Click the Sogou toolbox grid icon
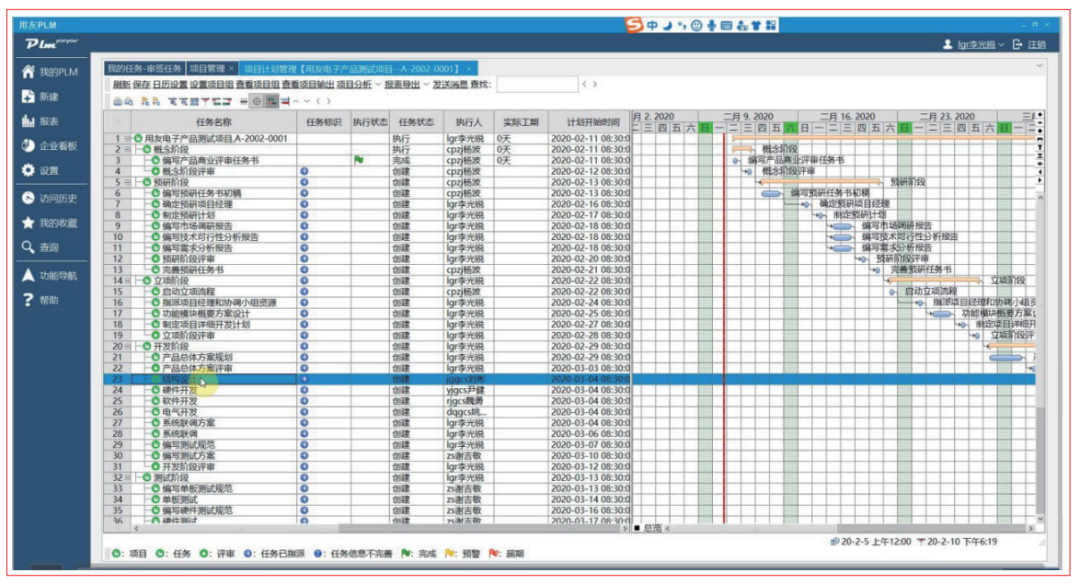This screenshot has width=1080, height=584. pos(771,25)
